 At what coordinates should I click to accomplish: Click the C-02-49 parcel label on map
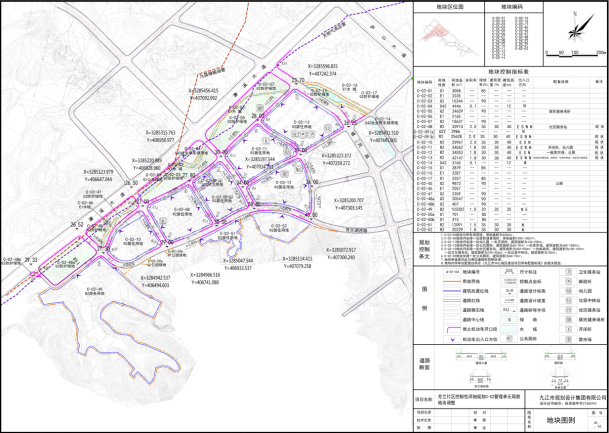pos(94,291)
